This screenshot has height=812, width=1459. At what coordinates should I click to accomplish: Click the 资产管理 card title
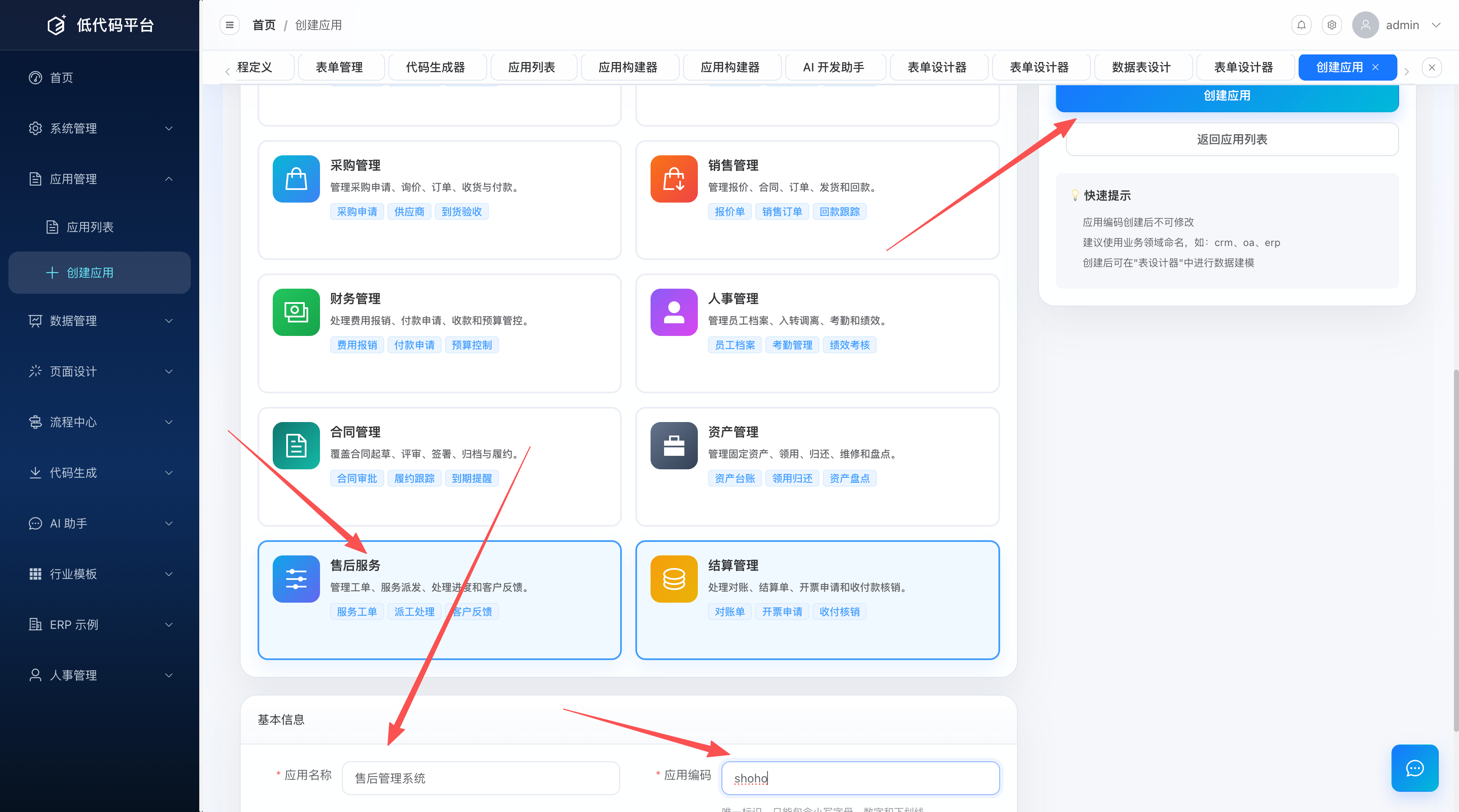tap(733, 432)
